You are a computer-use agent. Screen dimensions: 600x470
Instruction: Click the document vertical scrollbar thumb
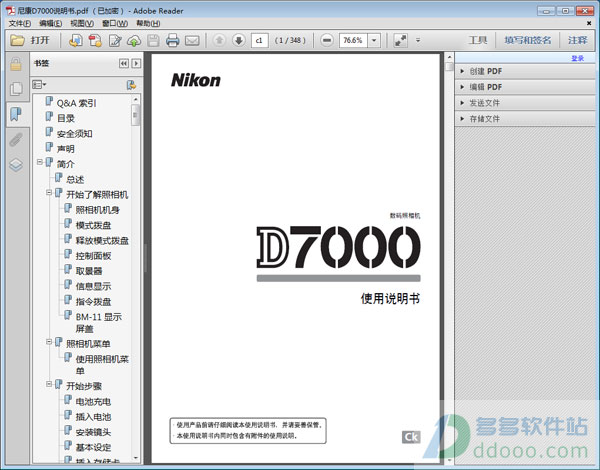coord(449,67)
